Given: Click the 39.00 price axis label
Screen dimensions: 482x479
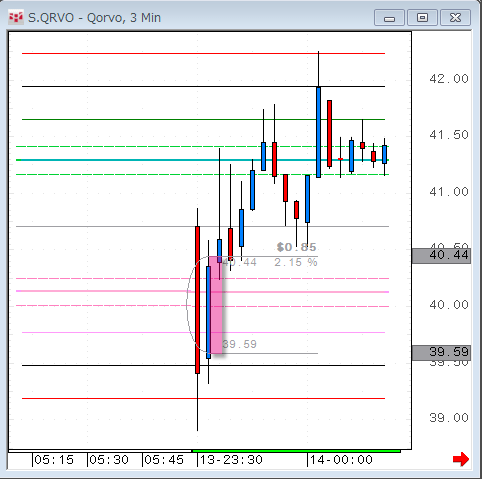Looking at the screenshot, I should 449,418.
